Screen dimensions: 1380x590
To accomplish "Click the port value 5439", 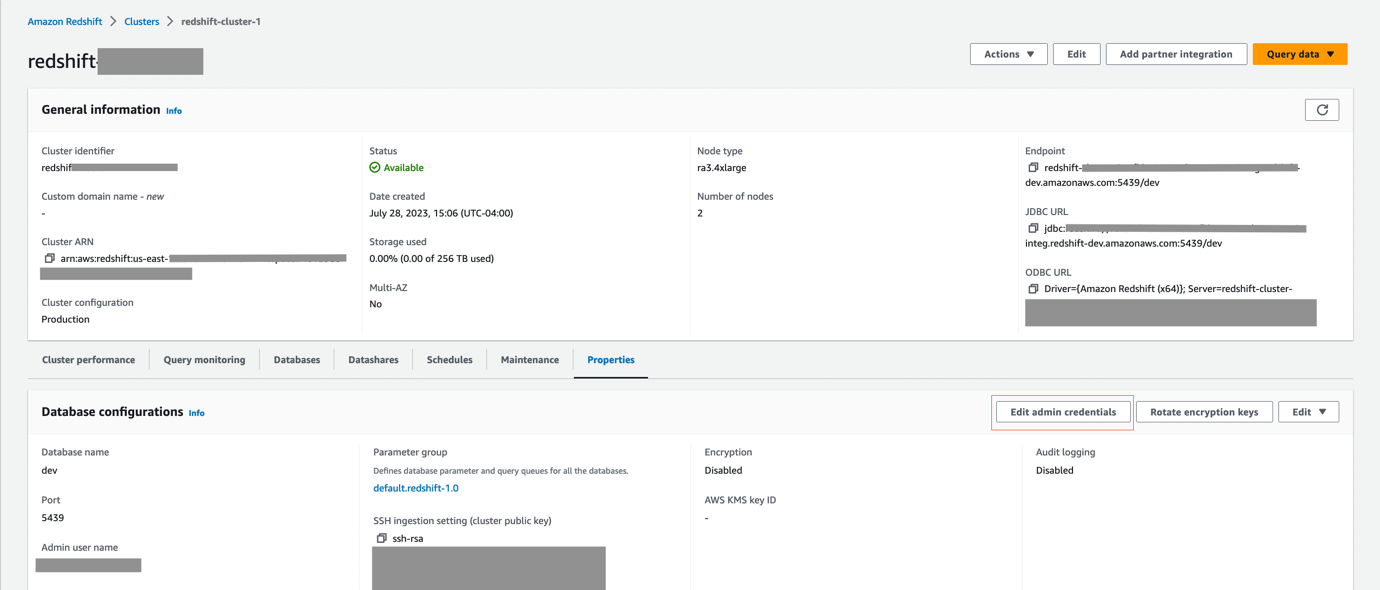I will [x=52, y=518].
